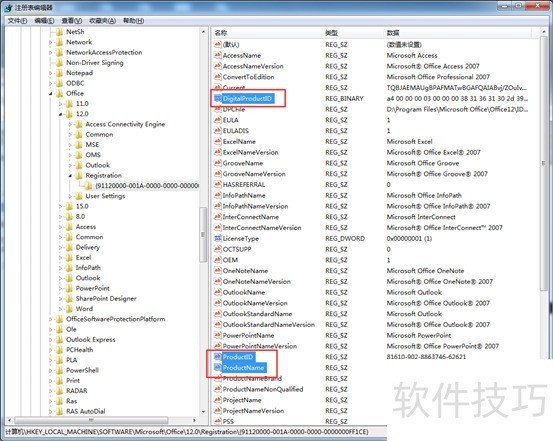Select the NetSh folder icon

coord(59,32)
